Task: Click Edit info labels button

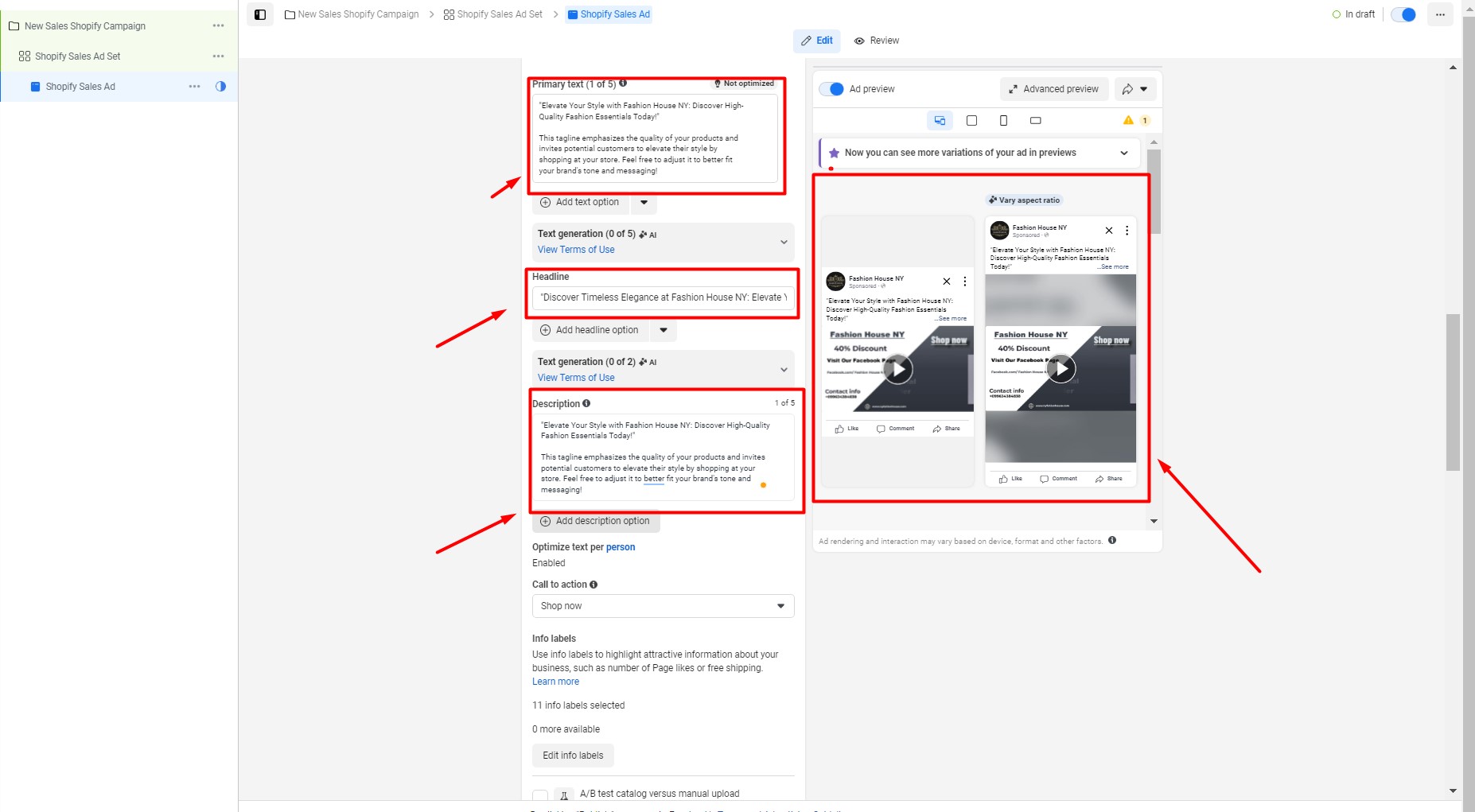Action: point(573,756)
